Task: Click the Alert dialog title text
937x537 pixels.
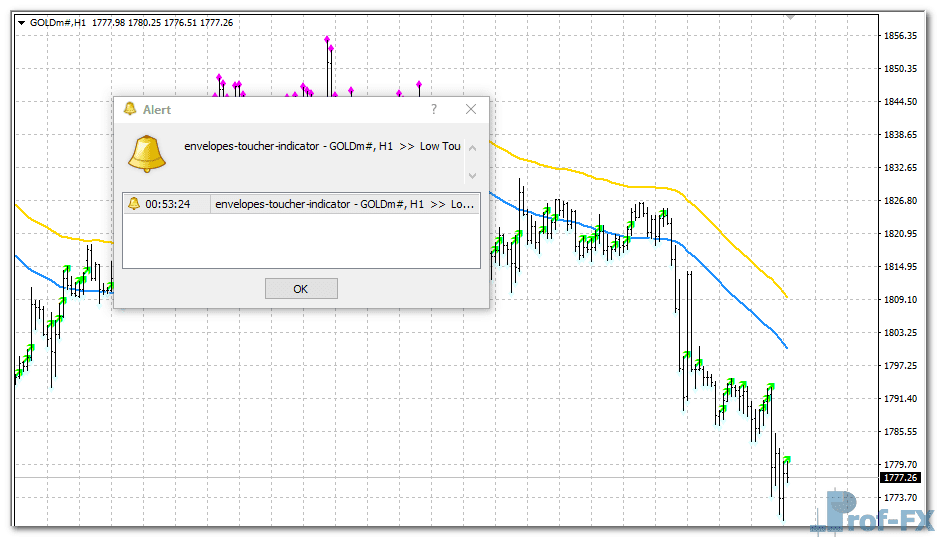Action: click(x=157, y=110)
